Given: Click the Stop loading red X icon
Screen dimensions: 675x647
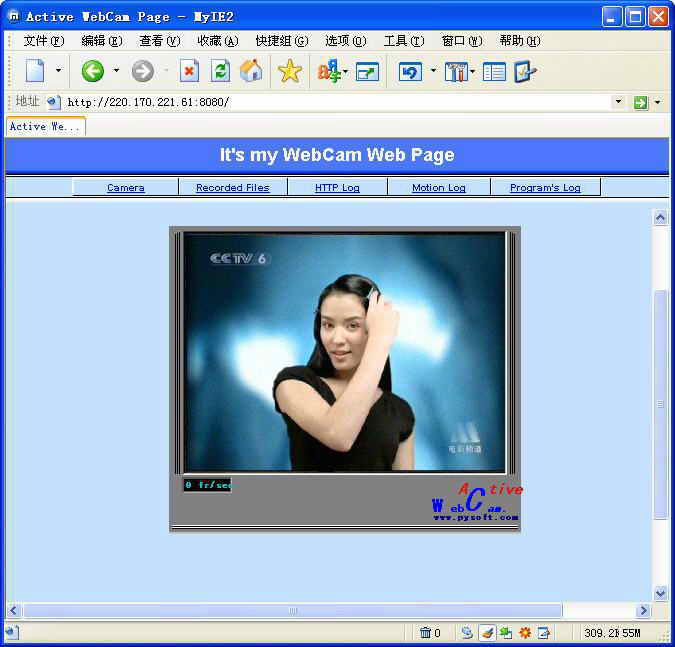Looking at the screenshot, I should (189, 71).
